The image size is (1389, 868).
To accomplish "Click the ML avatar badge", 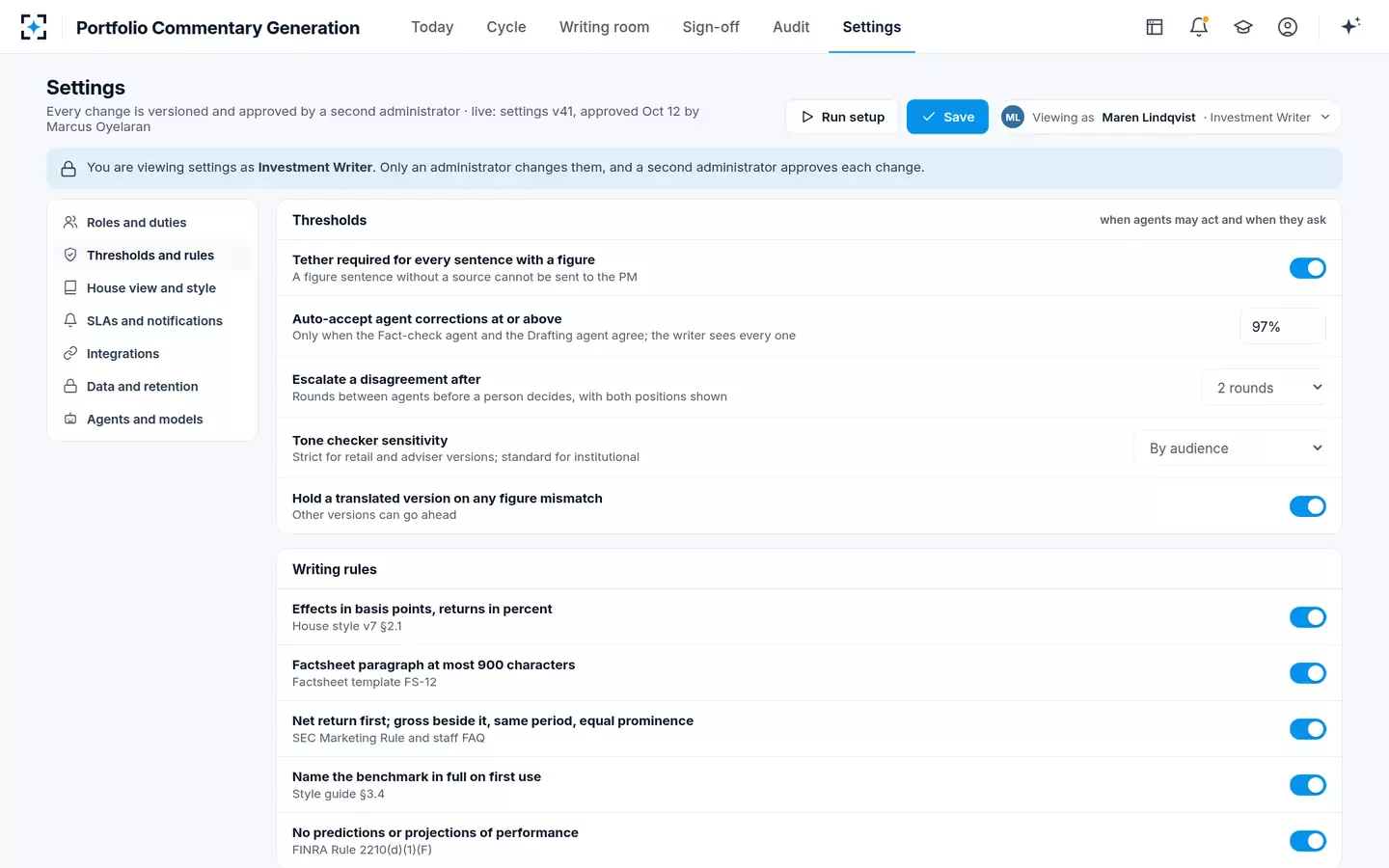I will coord(1013,118).
